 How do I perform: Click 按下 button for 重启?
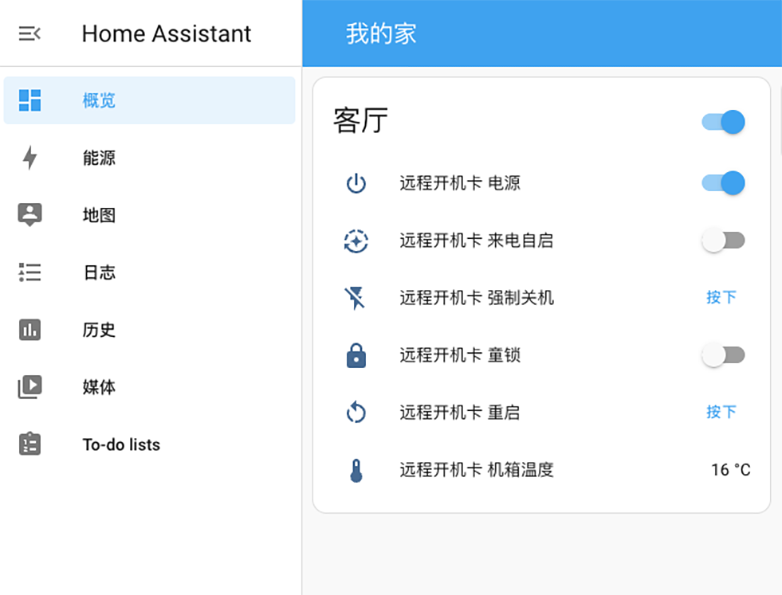point(721,412)
